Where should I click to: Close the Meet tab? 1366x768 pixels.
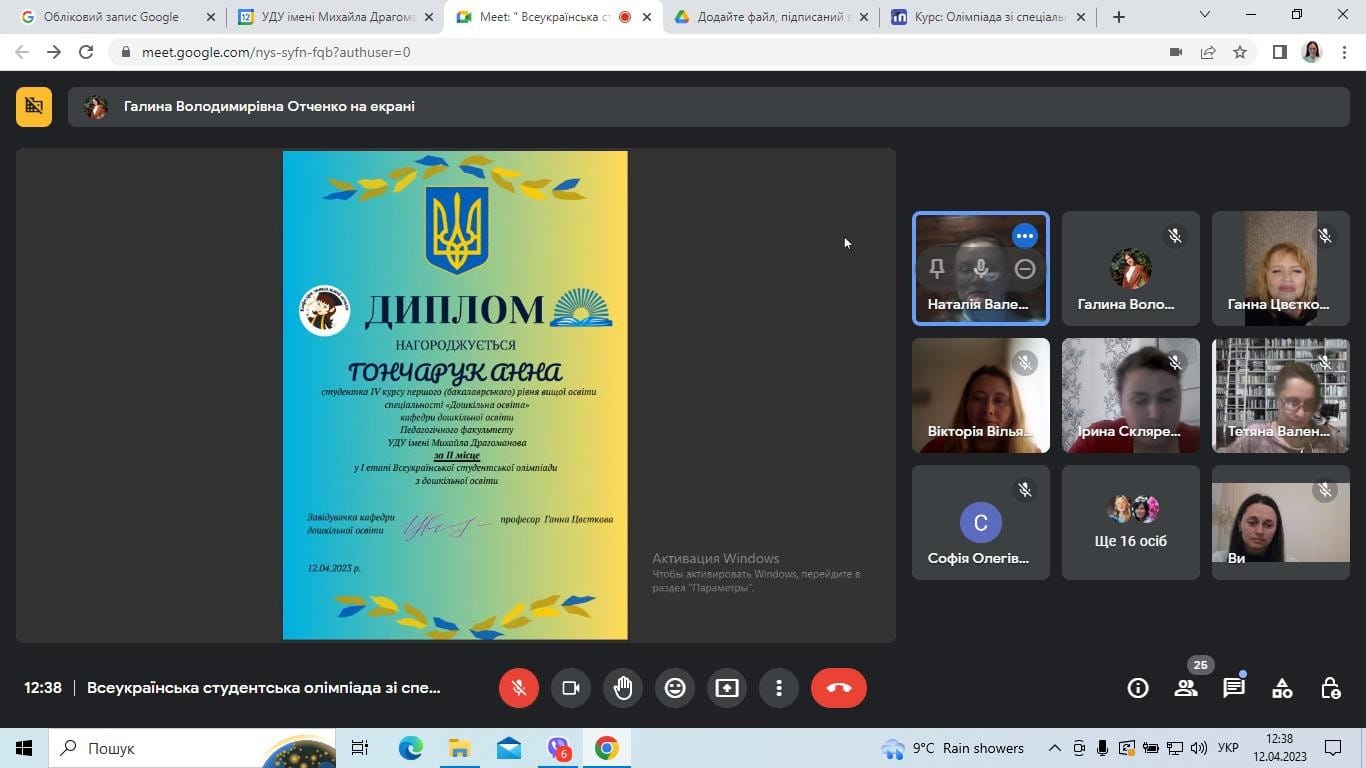point(647,17)
